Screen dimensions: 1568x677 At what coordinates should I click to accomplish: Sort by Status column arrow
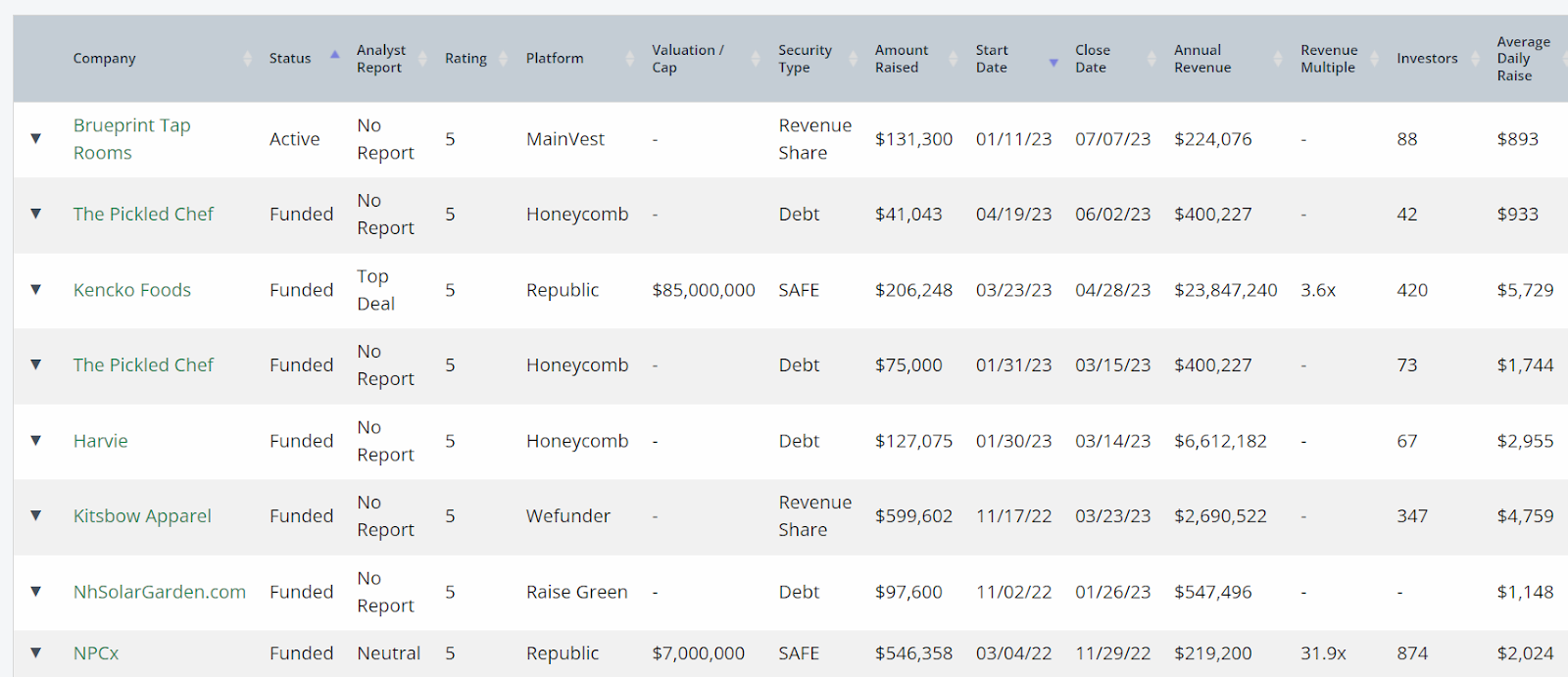334,55
